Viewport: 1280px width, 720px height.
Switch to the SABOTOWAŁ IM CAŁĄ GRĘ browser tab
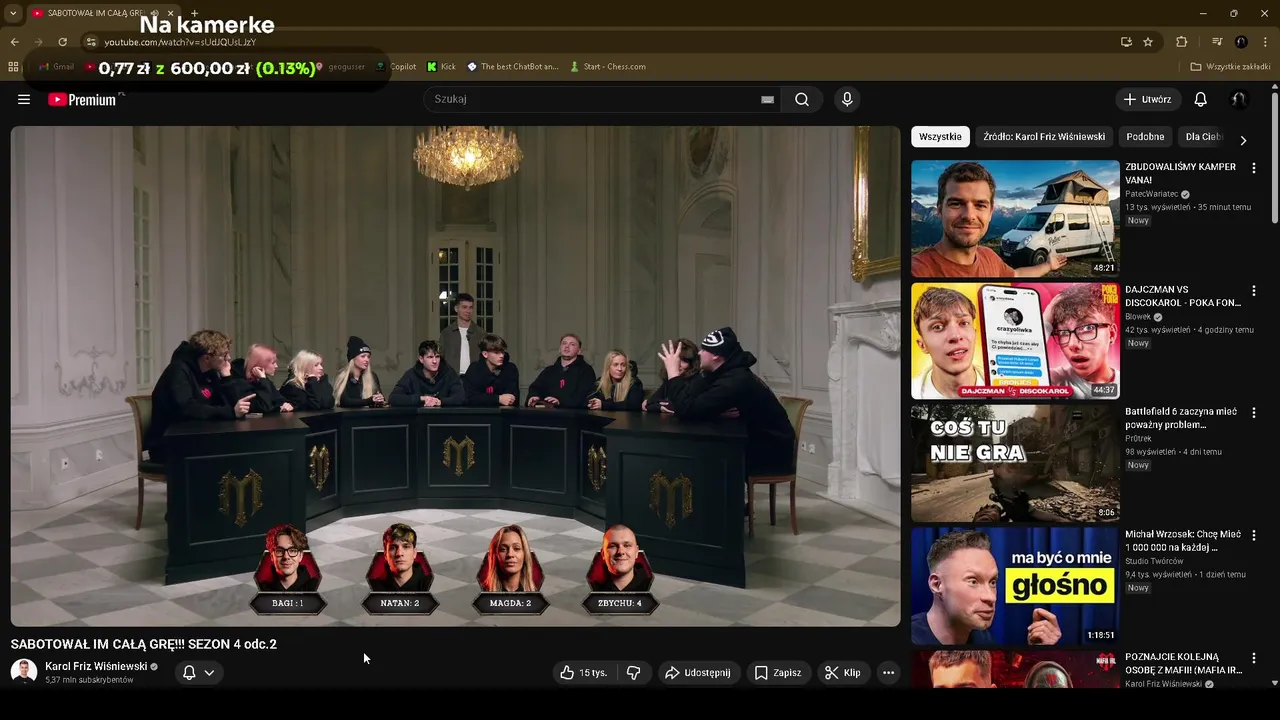coord(95,13)
